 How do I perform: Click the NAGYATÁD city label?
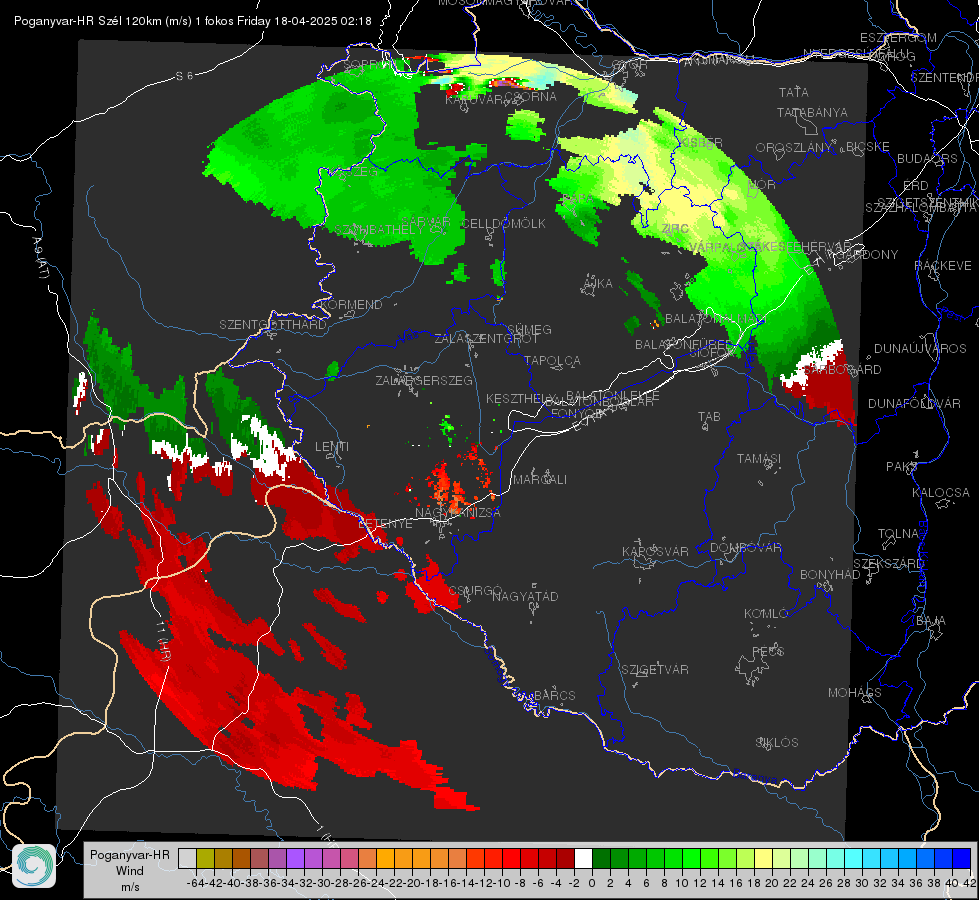[525, 596]
